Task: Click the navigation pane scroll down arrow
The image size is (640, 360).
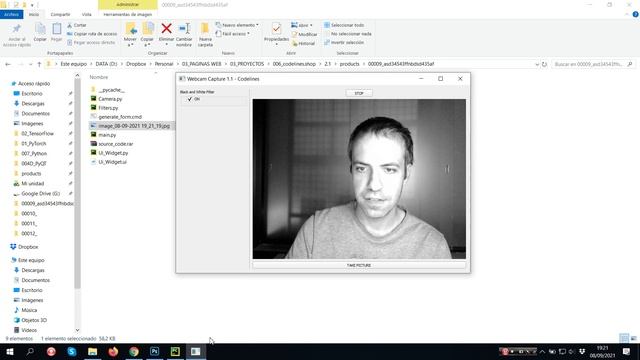Action: (77, 330)
